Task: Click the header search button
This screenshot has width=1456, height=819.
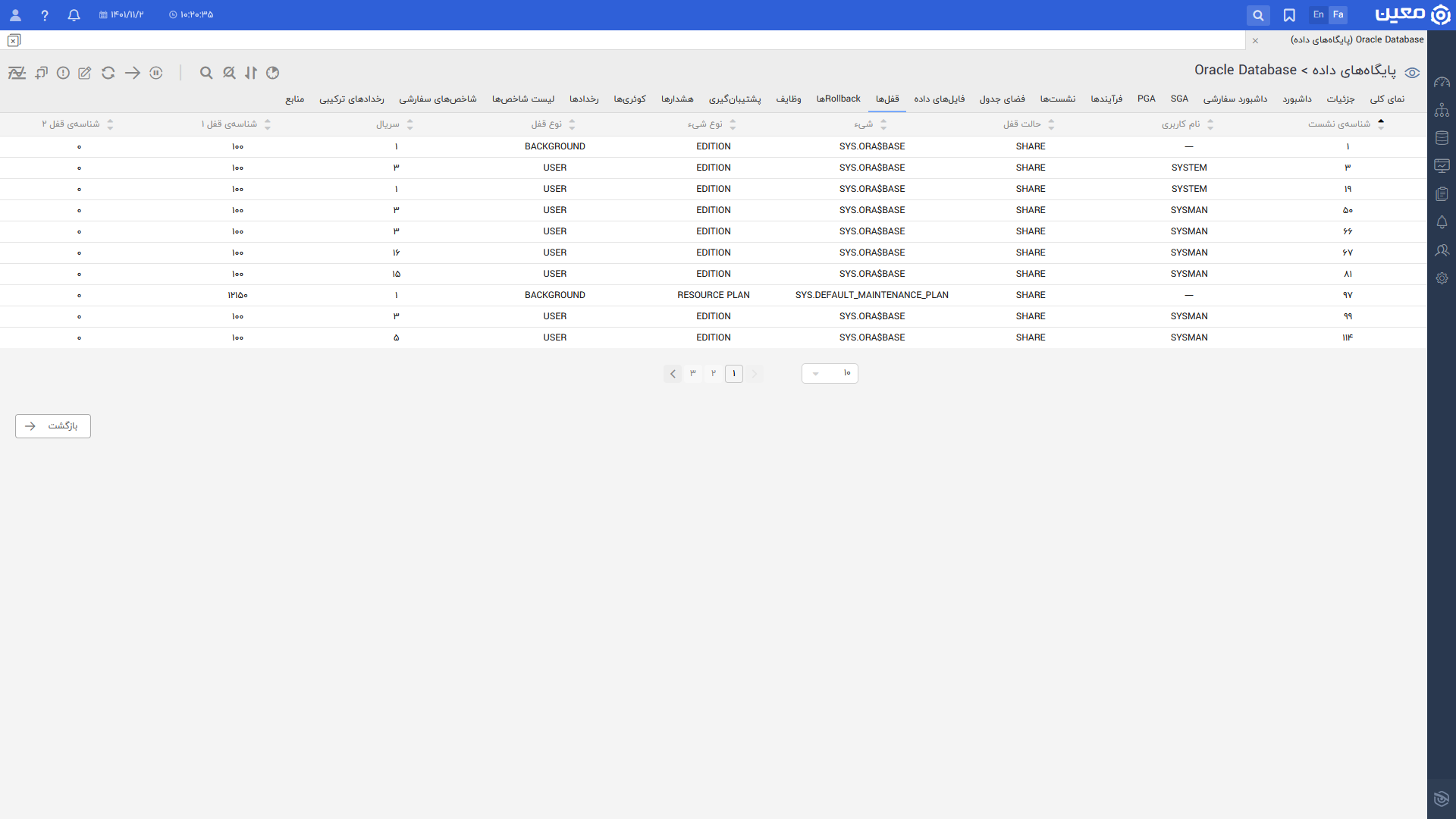Action: tap(1258, 15)
